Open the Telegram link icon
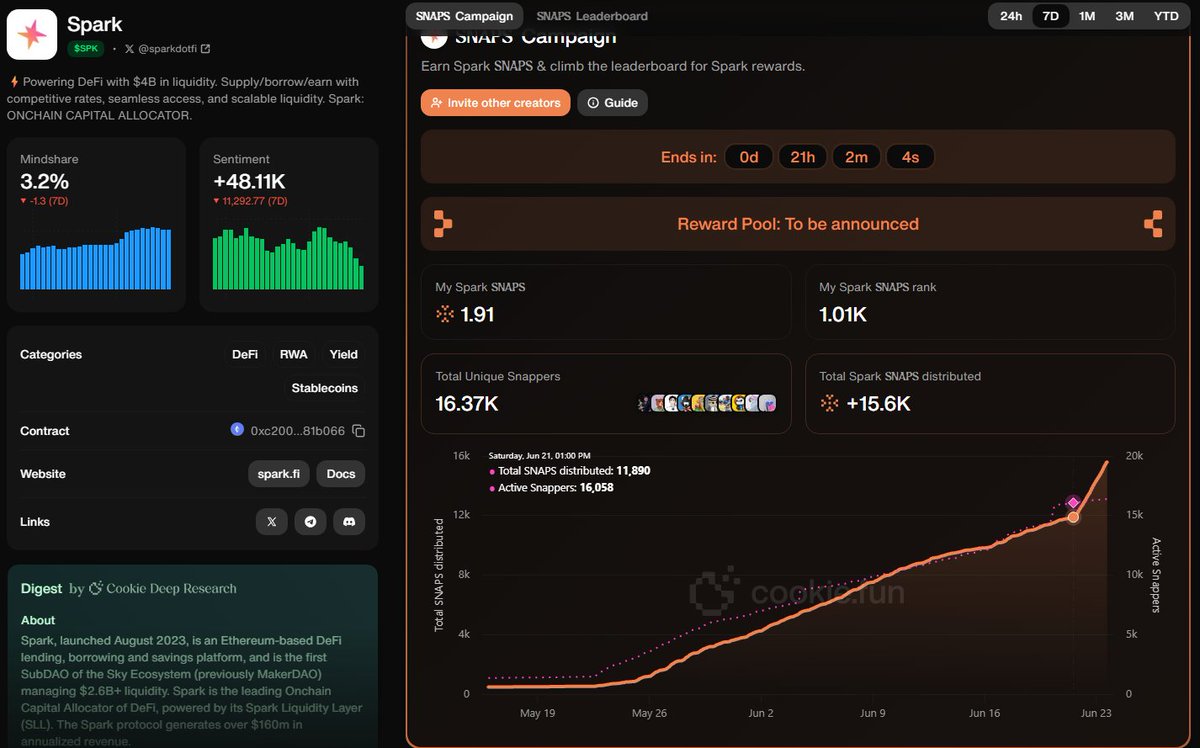This screenshot has width=1200, height=748. [310, 522]
